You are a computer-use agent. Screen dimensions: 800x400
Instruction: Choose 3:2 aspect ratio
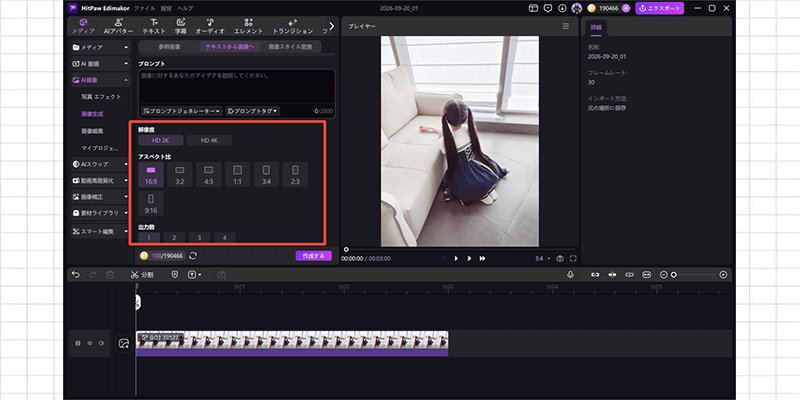coord(180,174)
